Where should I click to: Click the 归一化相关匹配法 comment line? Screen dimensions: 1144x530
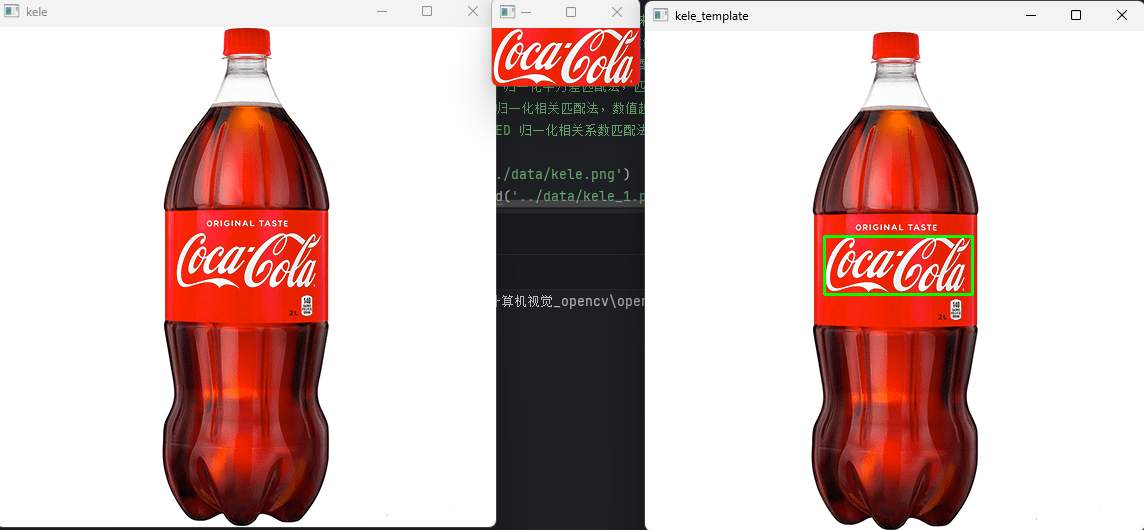pyautogui.click(x=569, y=110)
